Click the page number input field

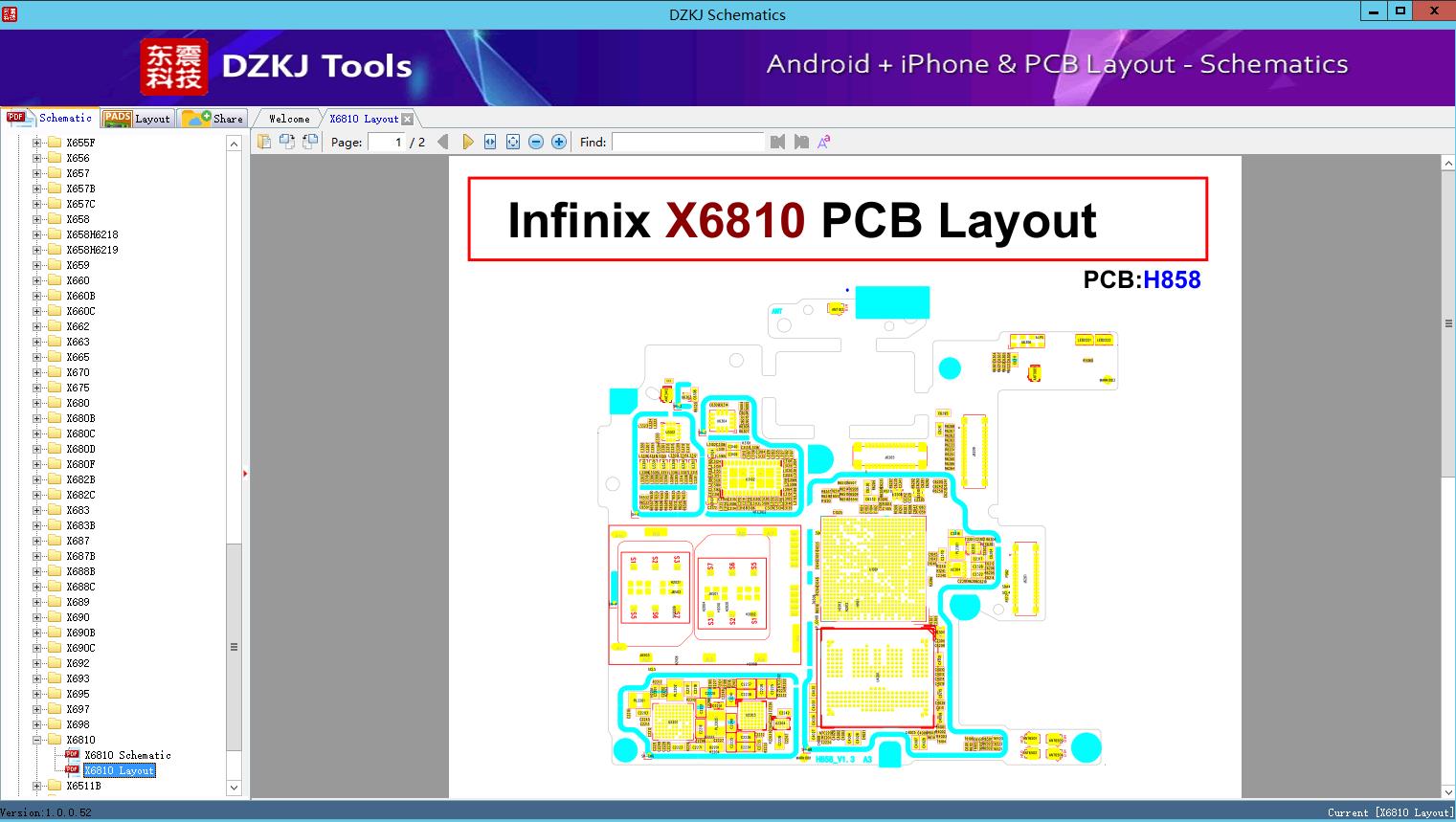[387, 142]
